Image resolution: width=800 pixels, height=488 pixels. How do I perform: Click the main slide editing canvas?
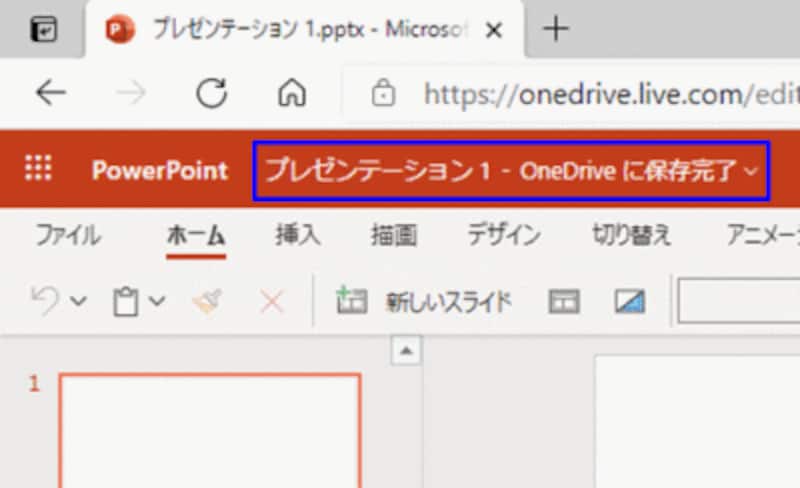[697, 422]
